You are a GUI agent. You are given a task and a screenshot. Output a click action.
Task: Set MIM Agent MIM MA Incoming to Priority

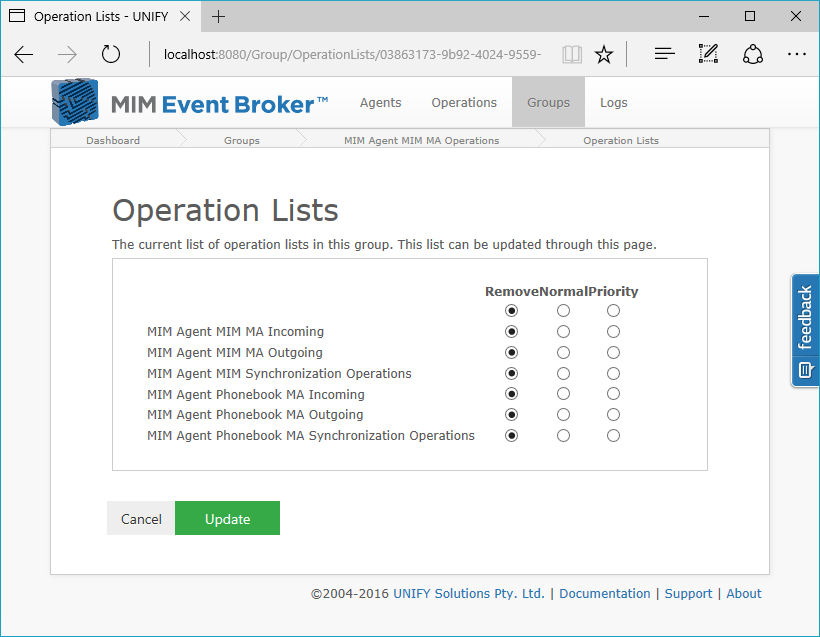point(613,332)
